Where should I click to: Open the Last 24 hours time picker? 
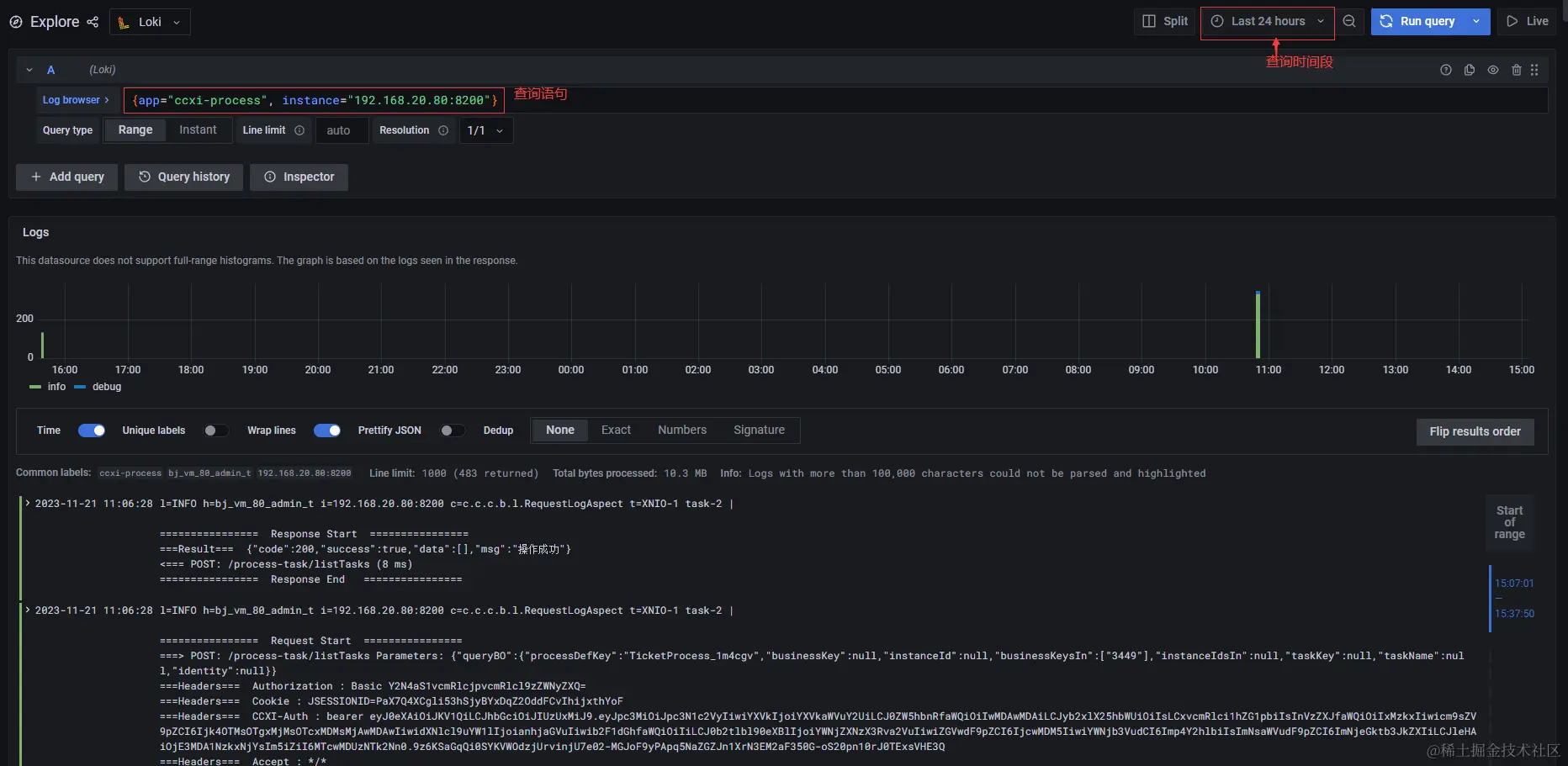point(1267,21)
